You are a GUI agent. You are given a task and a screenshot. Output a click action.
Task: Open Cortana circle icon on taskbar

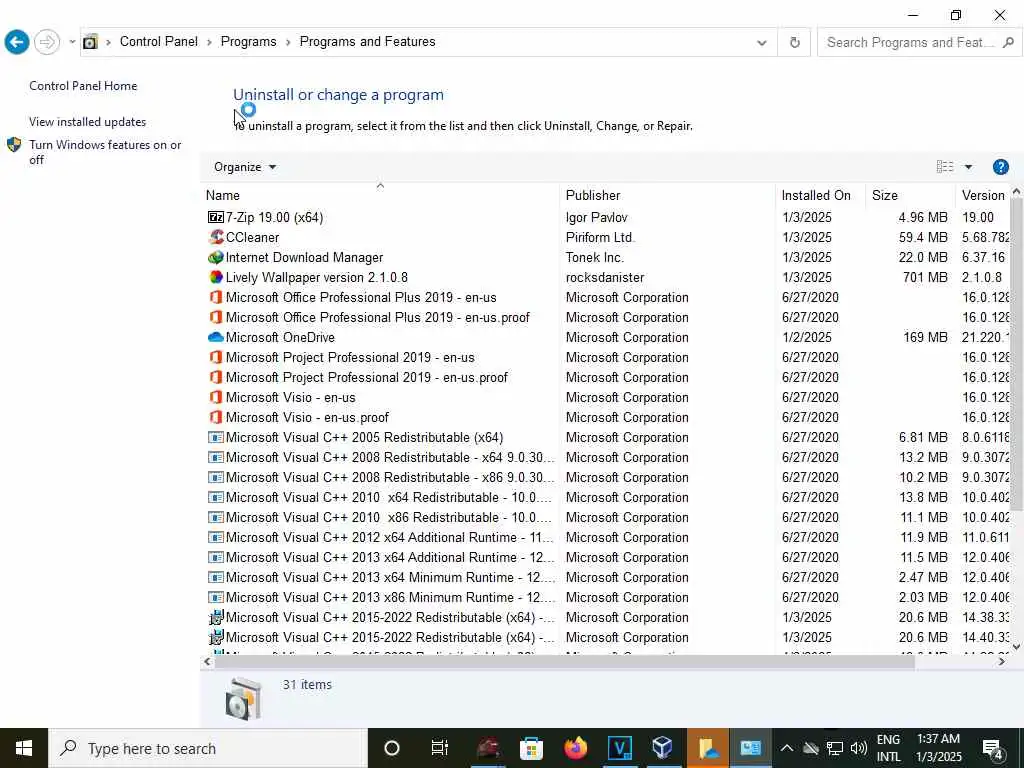[392, 748]
